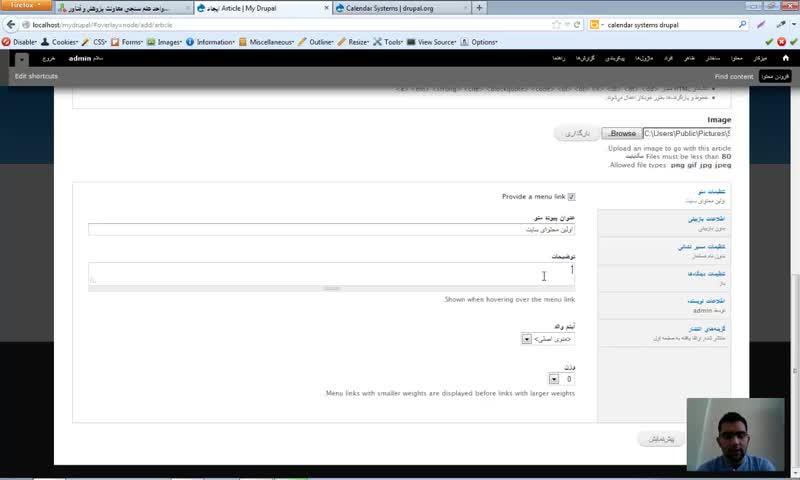Image resolution: width=800 pixels, height=480 pixels.
Task: Click the menu link title input field
Action: 332,230
